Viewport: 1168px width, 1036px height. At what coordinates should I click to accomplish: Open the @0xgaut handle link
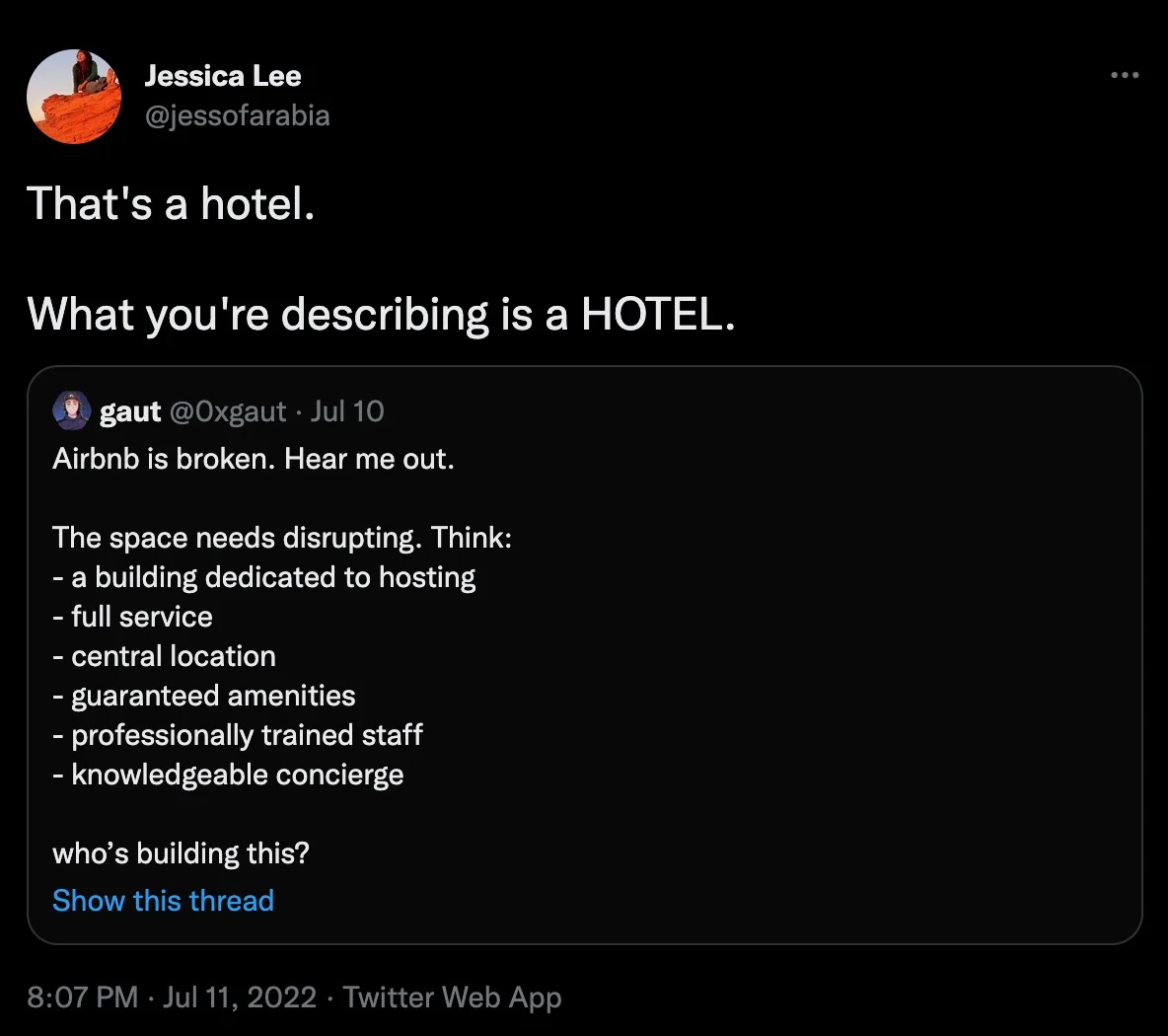230,411
